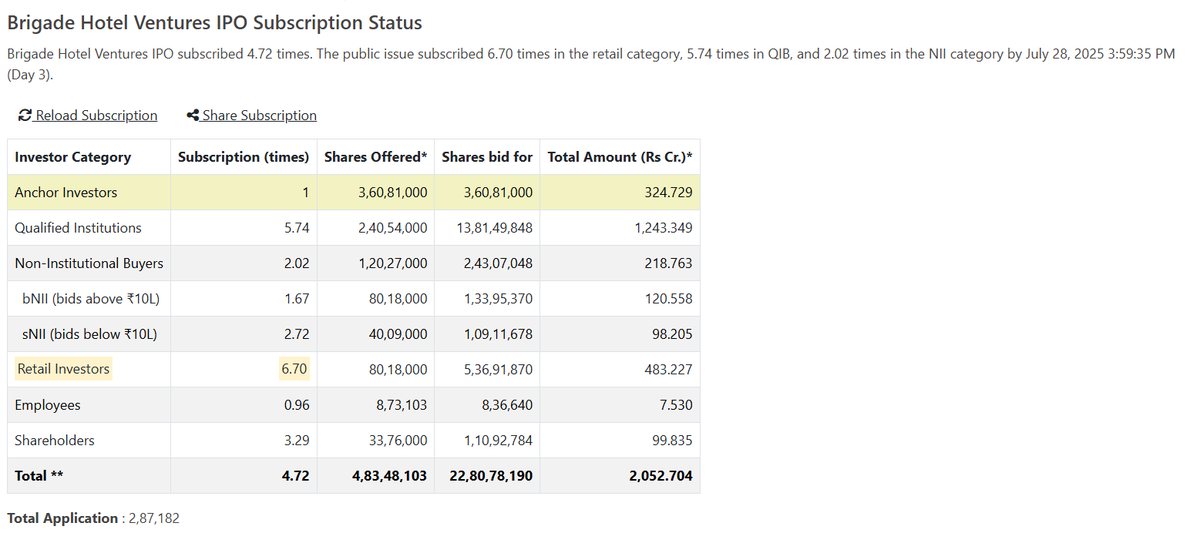
Task: Select Qualified Institutions shares offered 2,40,54,000
Action: (x=392, y=228)
